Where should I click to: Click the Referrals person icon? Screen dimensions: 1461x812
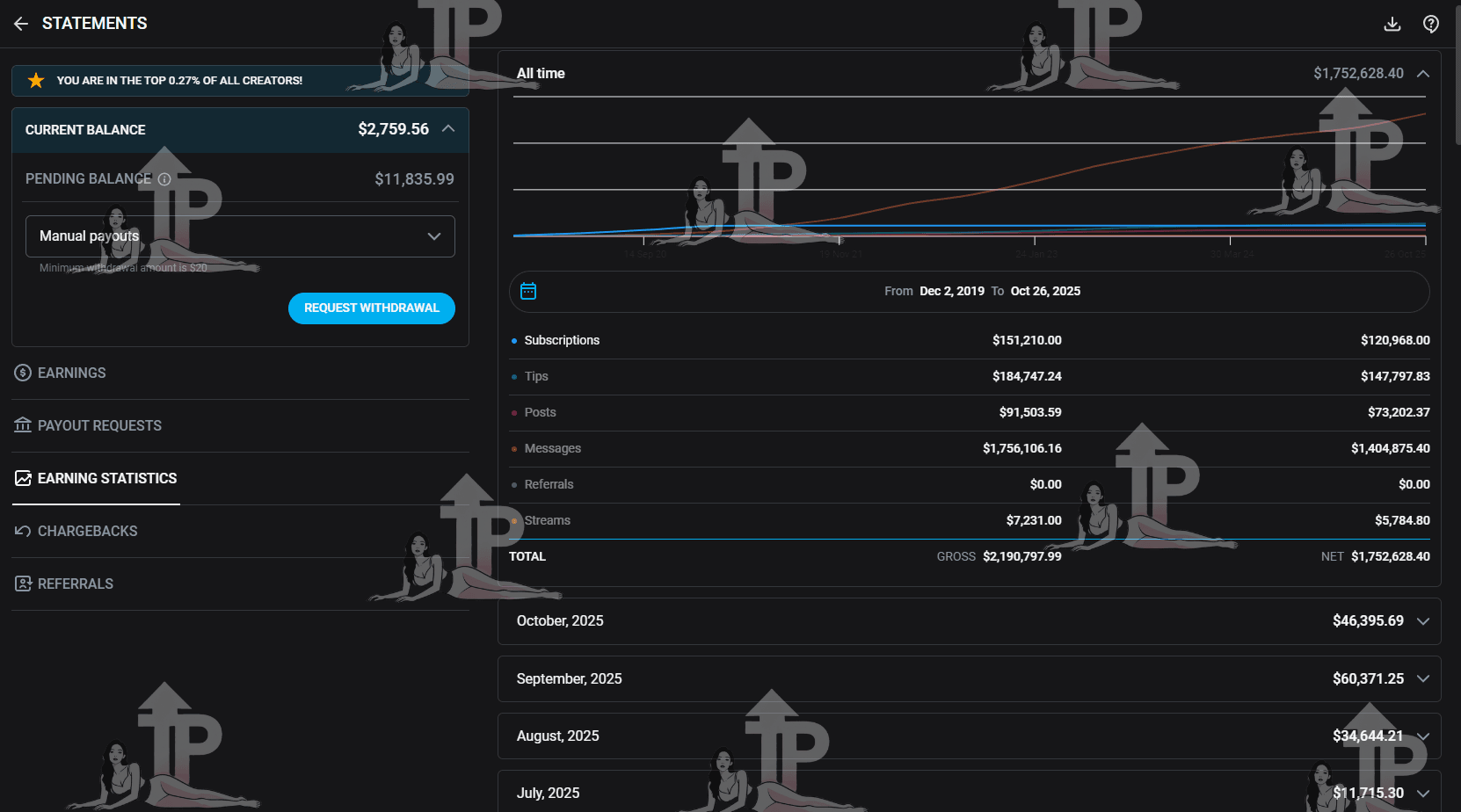[x=22, y=584]
